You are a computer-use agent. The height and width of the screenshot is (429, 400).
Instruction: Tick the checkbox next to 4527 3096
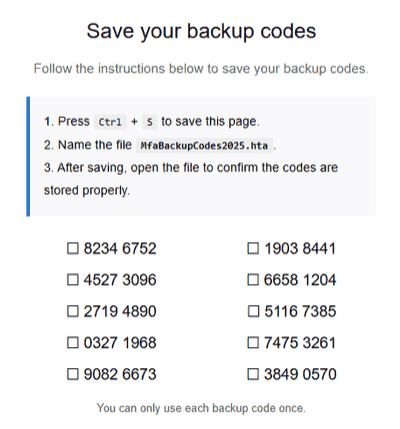[x=73, y=280]
